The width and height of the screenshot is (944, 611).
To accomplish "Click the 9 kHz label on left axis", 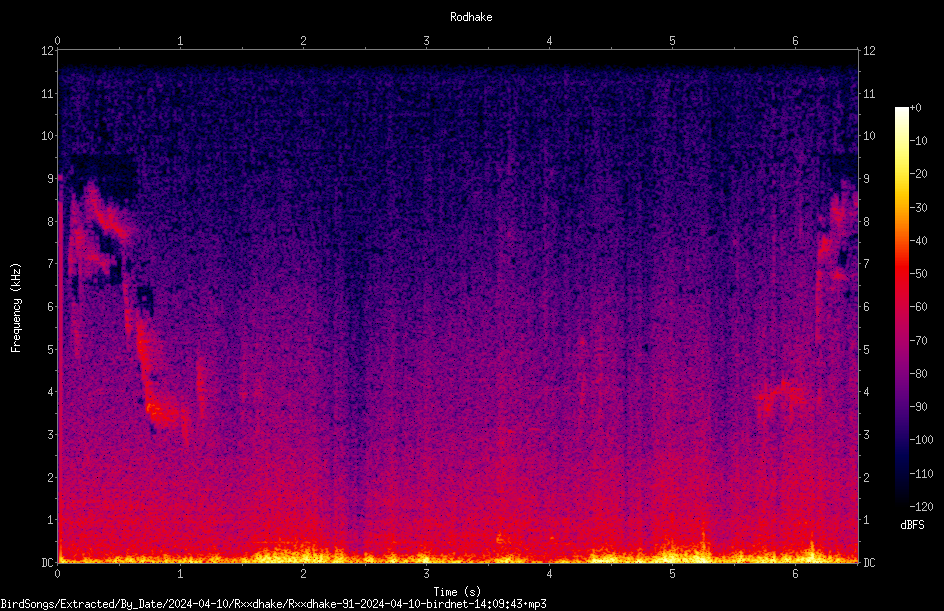I will (51, 178).
